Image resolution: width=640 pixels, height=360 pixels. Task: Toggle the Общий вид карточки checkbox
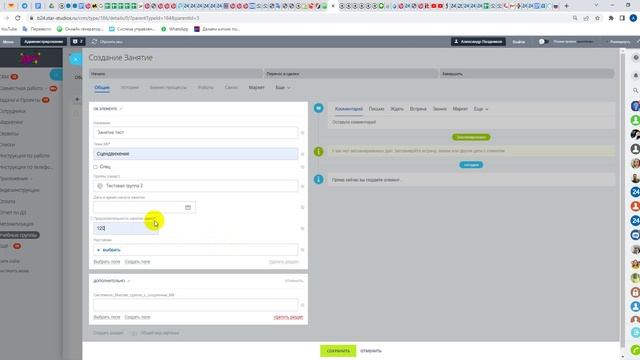(134, 333)
